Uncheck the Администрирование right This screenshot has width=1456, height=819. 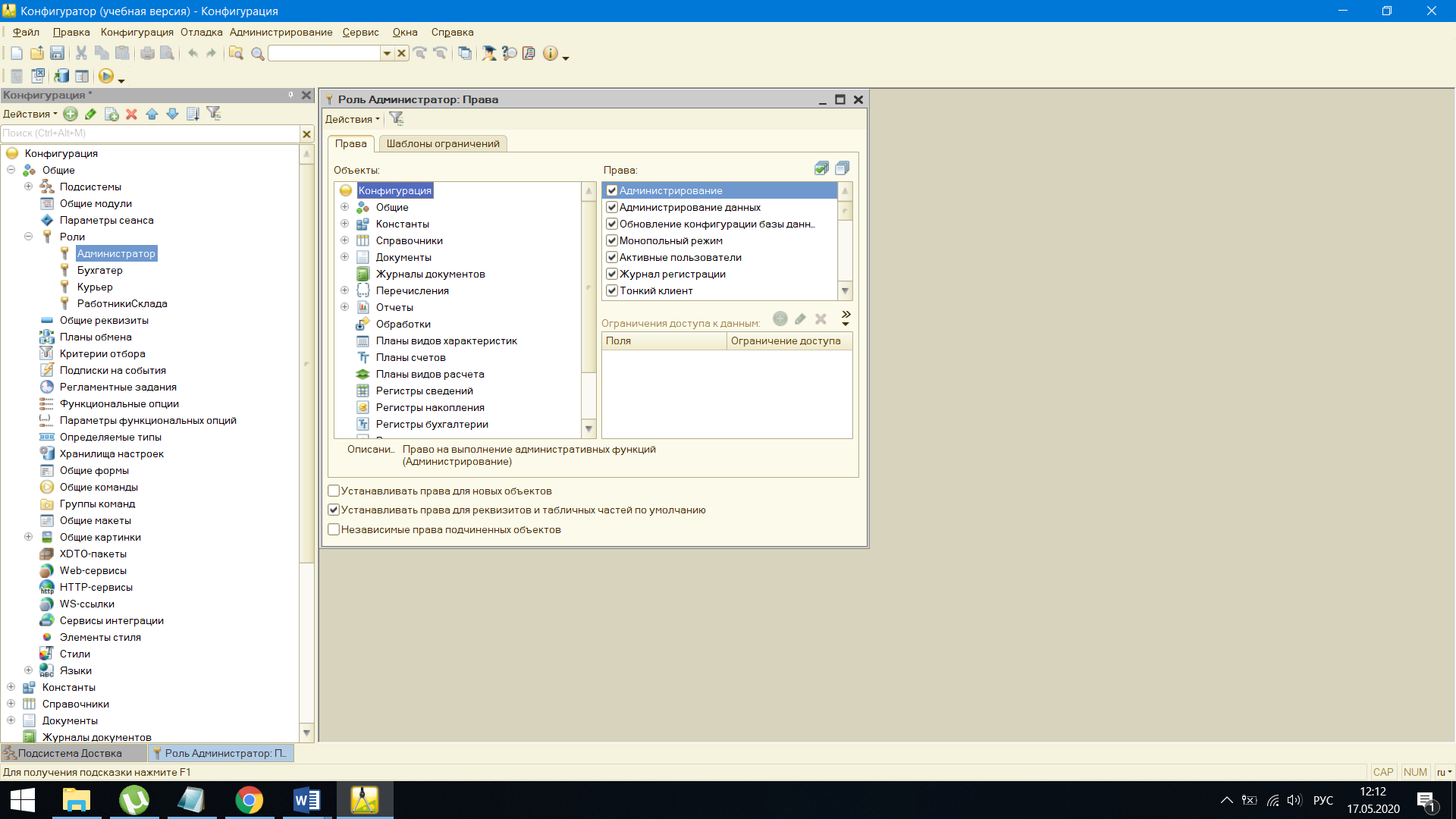click(x=612, y=190)
